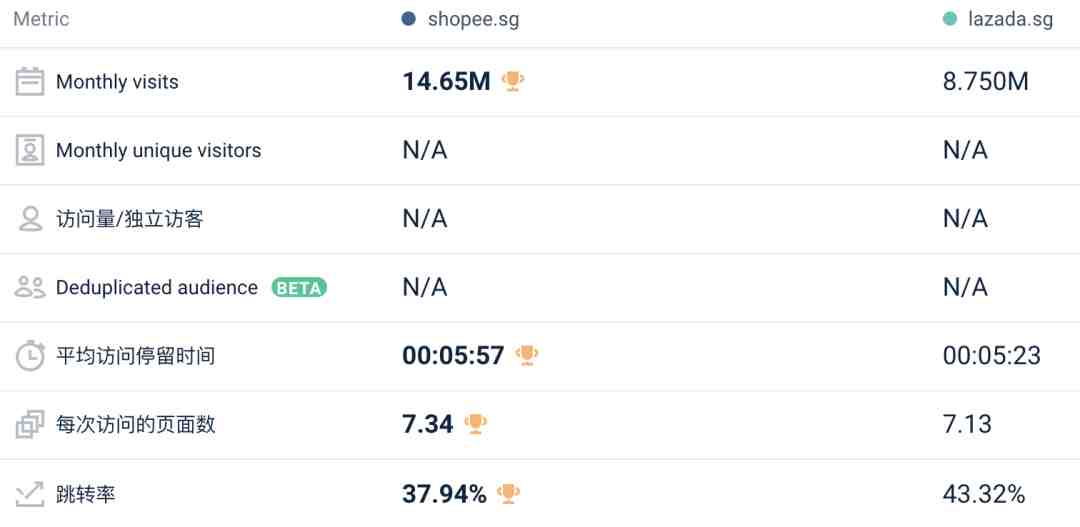Image resolution: width=1080 pixels, height=527 pixels.
Task: Click the shopee.sg column header
Action: point(473,19)
